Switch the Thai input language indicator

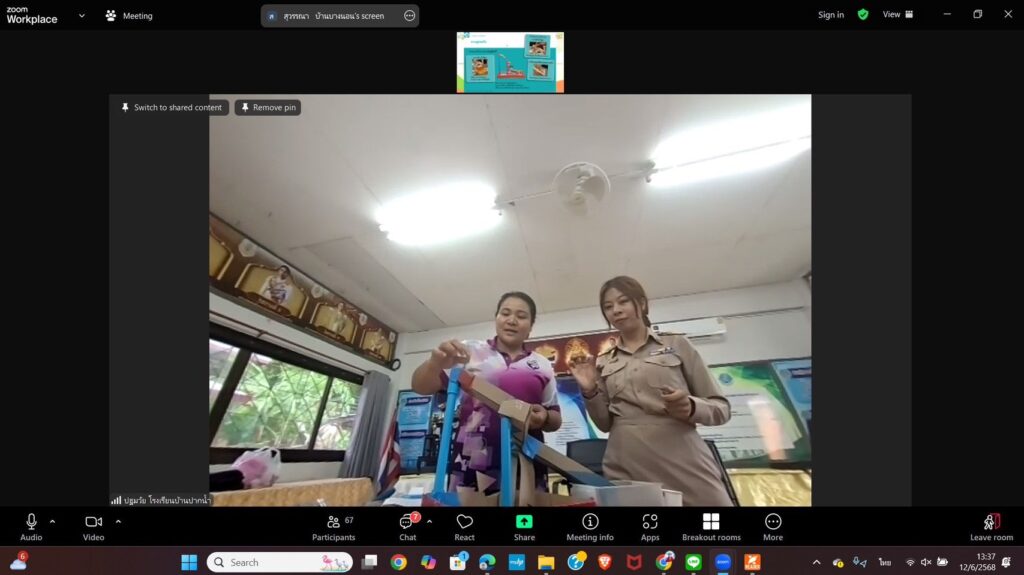pyautogui.click(x=885, y=562)
